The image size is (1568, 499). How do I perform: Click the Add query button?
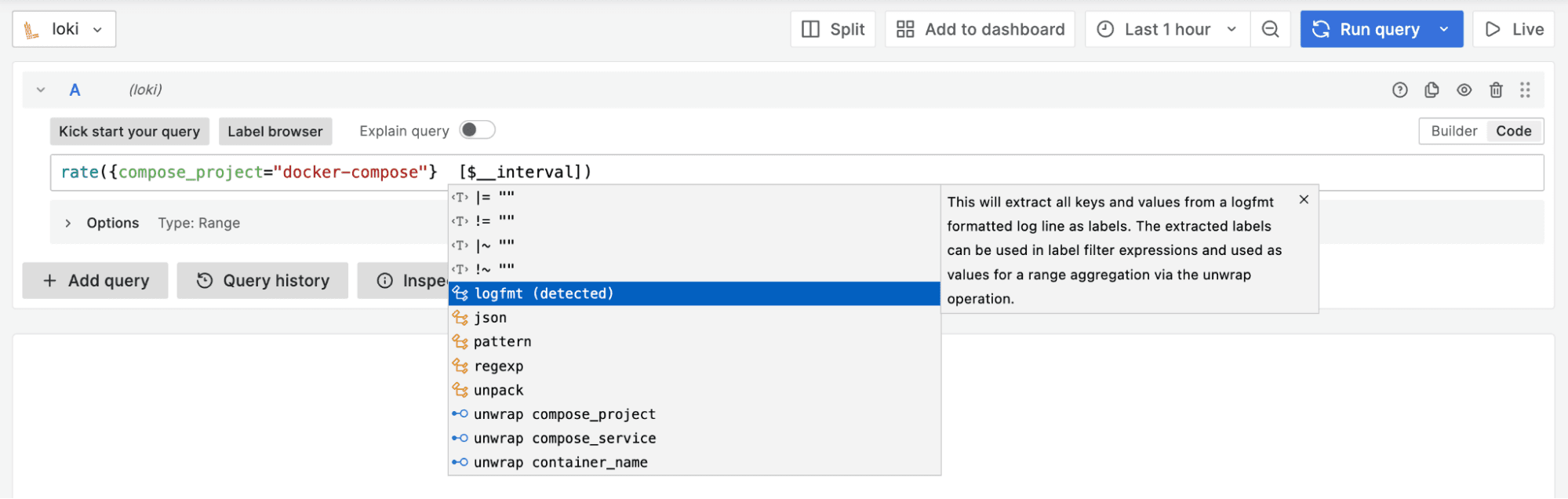(x=95, y=281)
